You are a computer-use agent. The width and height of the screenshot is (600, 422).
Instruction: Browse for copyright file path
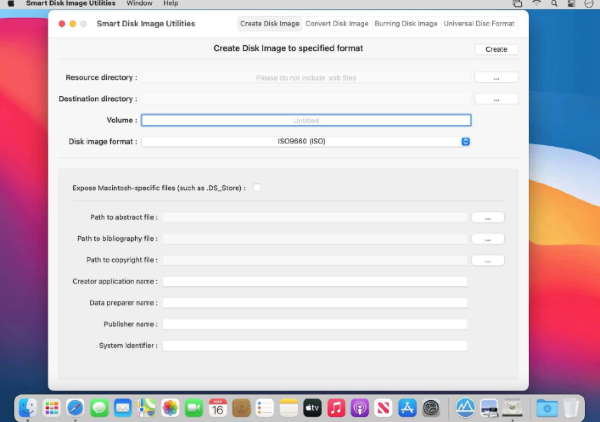[x=488, y=261]
